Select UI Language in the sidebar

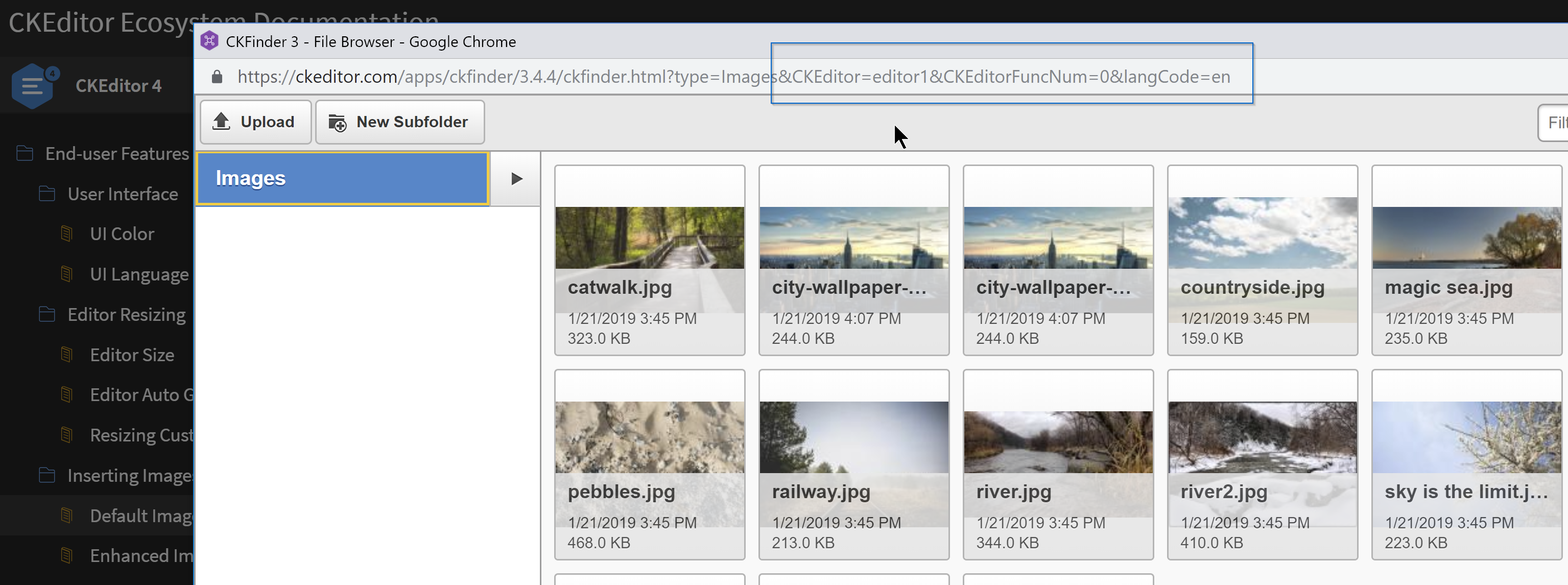click(x=139, y=274)
